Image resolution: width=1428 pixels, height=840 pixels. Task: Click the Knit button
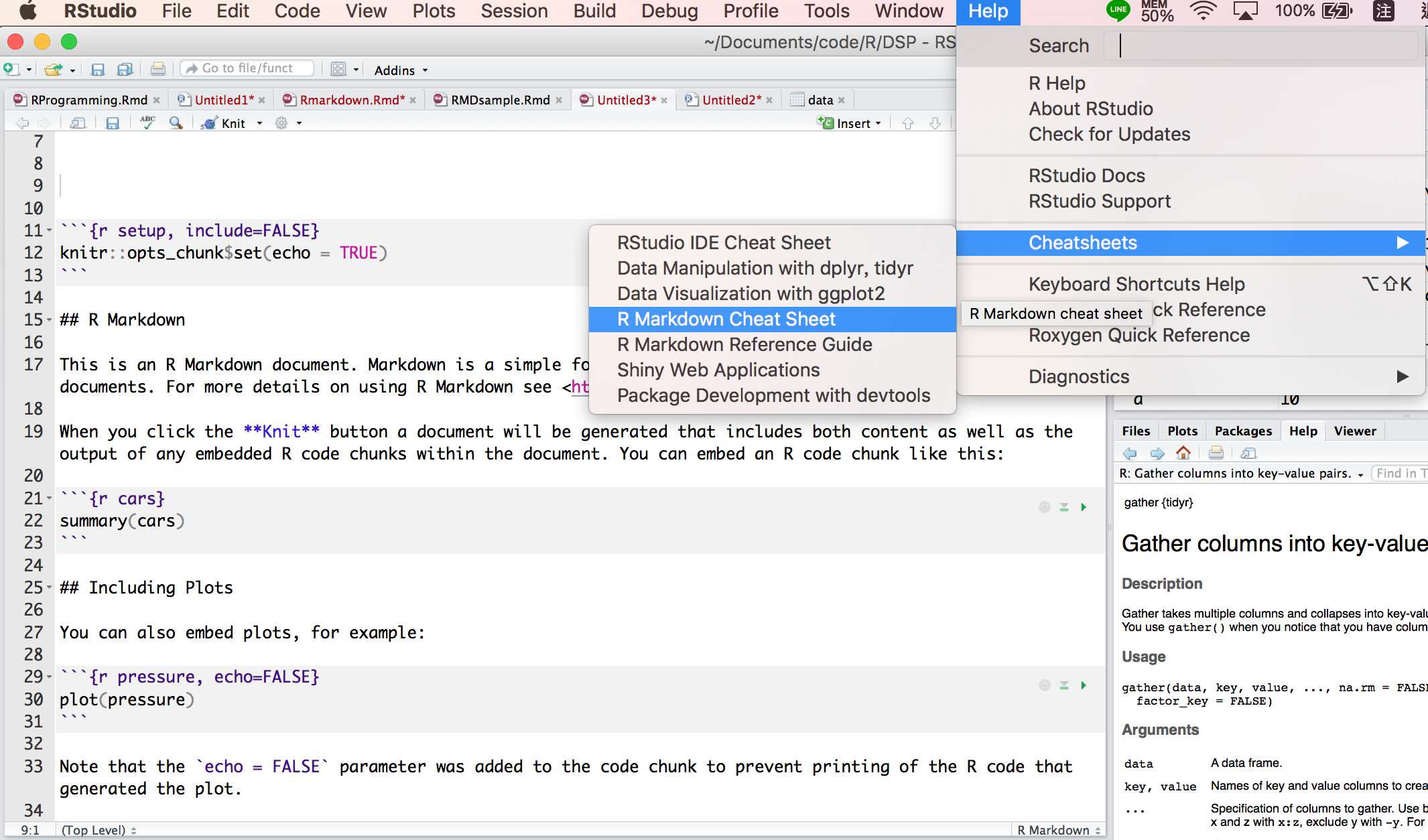224,123
